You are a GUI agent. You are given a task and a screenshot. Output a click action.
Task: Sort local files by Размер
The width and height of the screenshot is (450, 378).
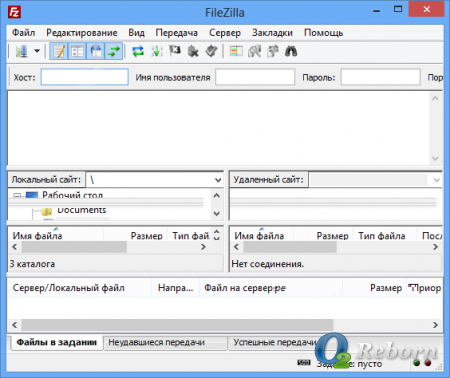tap(146, 236)
